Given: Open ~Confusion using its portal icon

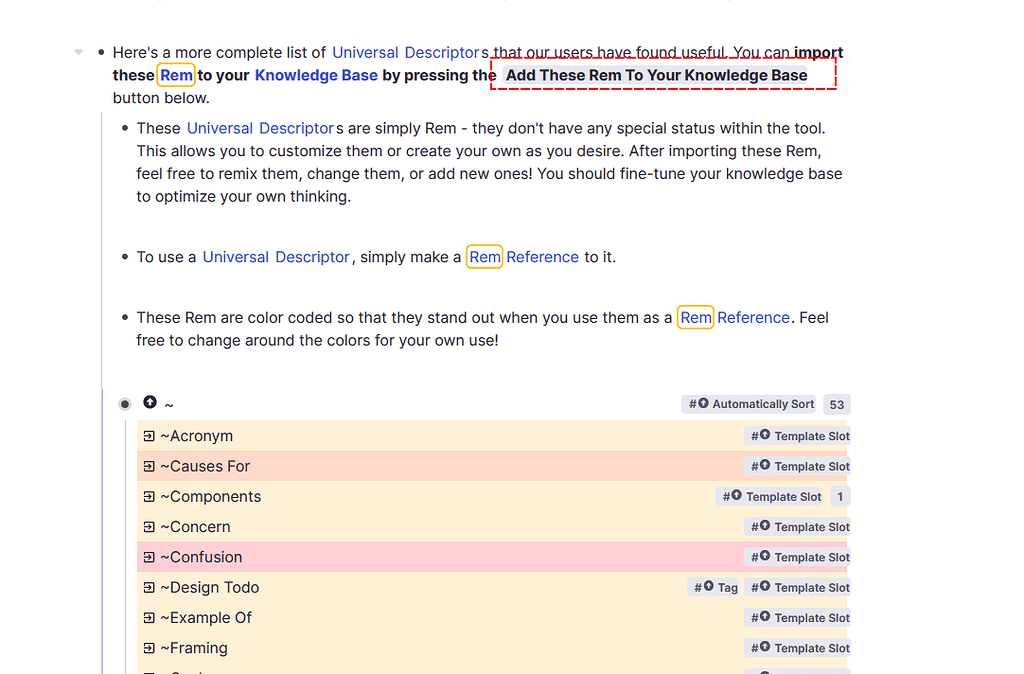Looking at the screenshot, I should click(x=148, y=557).
